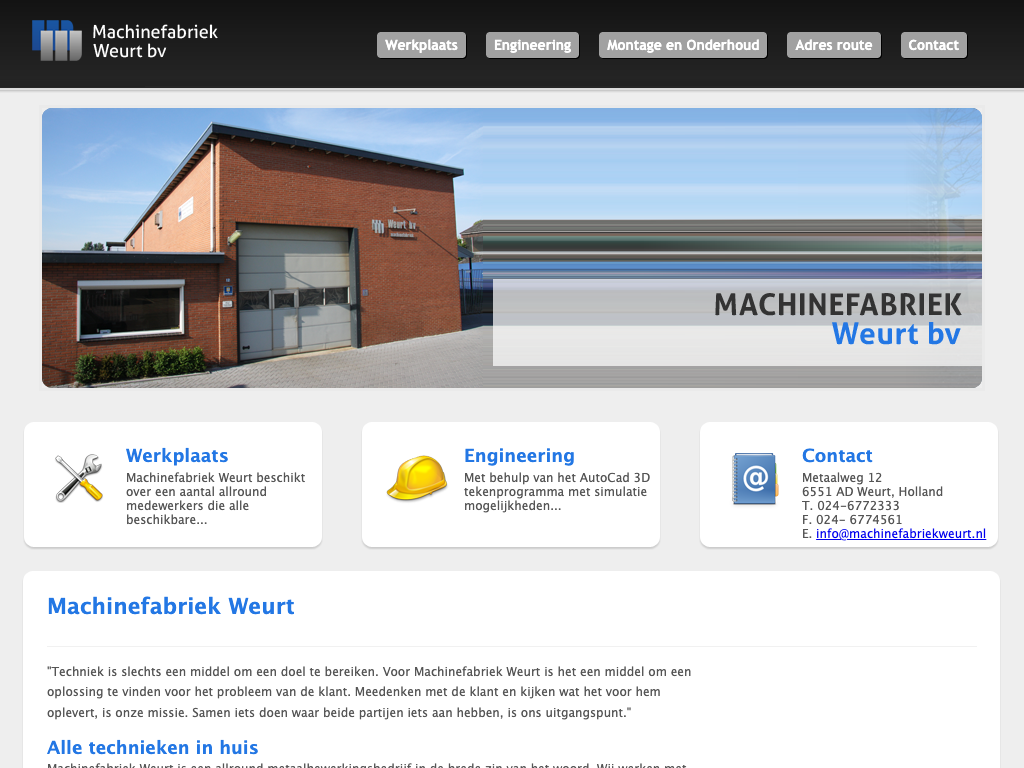This screenshot has height=768, width=1024.
Task: Click the Machinefabriek Weurt logo icon
Action: (56, 41)
